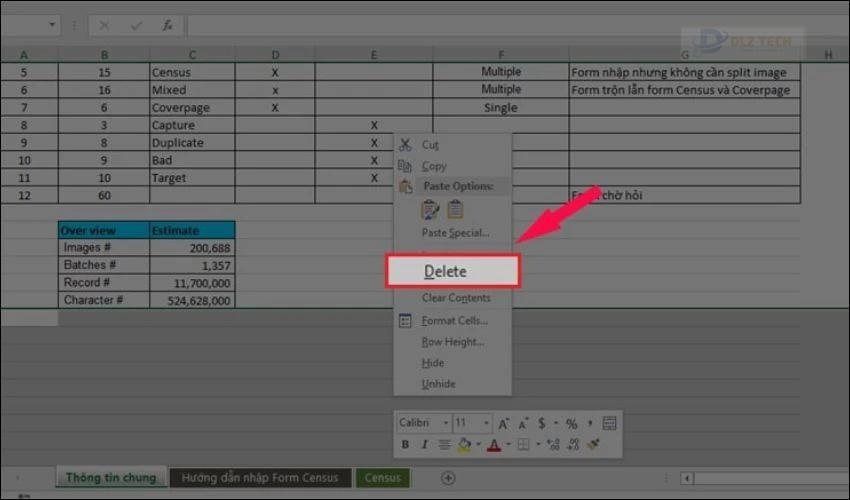The image size is (850, 500).
Task: Click the insert function fx icon
Action: (x=168, y=25)
